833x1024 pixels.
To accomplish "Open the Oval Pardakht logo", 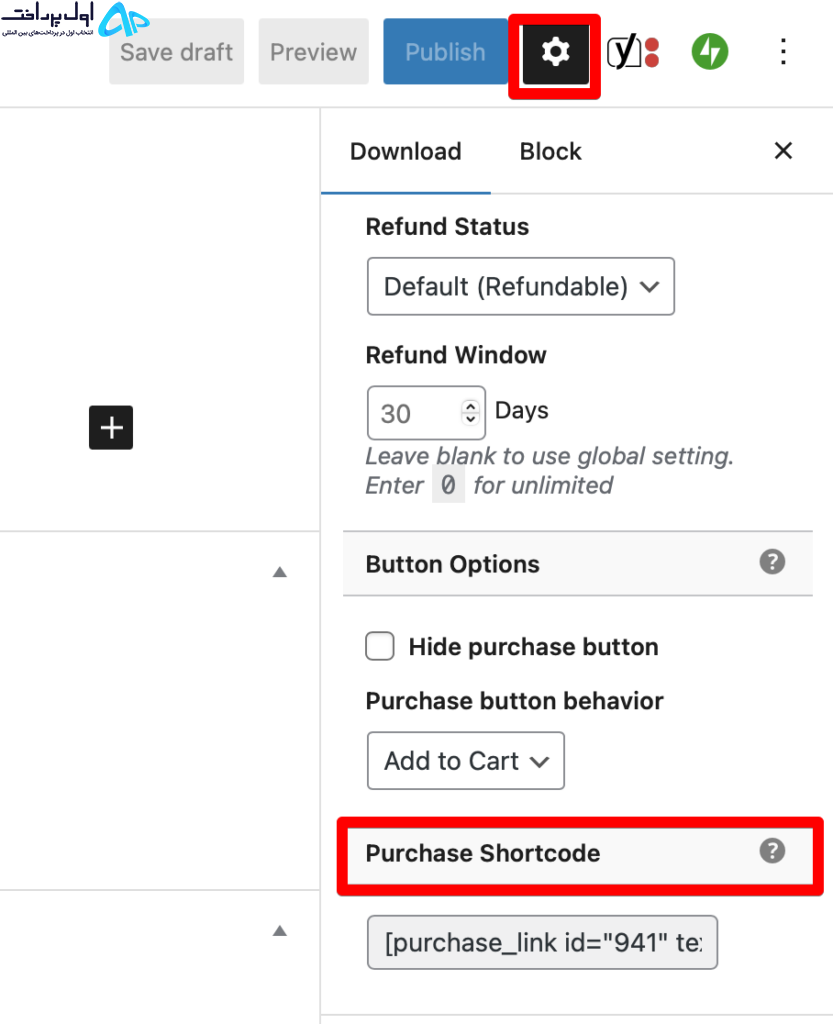I will [75, 20].
